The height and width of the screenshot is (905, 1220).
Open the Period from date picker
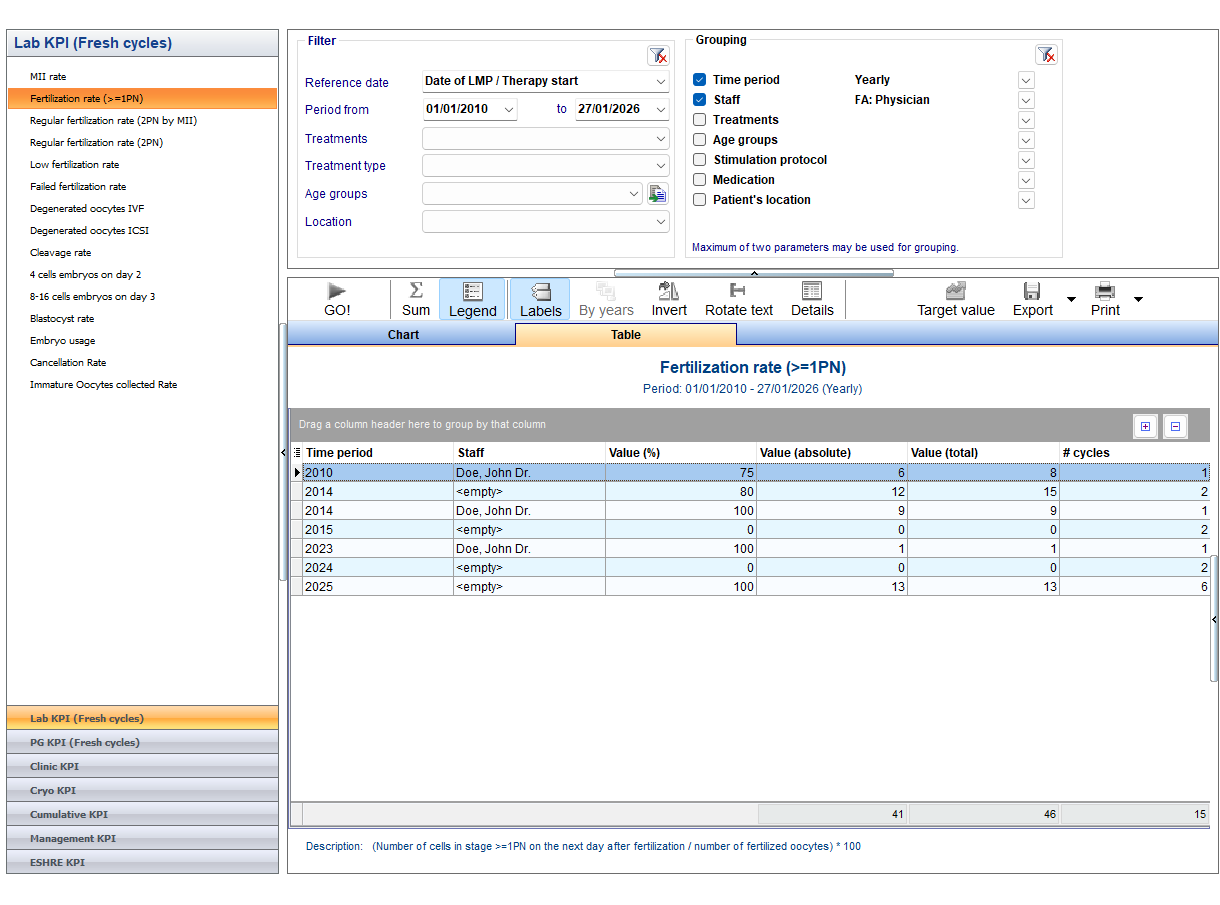coord(509,109)
